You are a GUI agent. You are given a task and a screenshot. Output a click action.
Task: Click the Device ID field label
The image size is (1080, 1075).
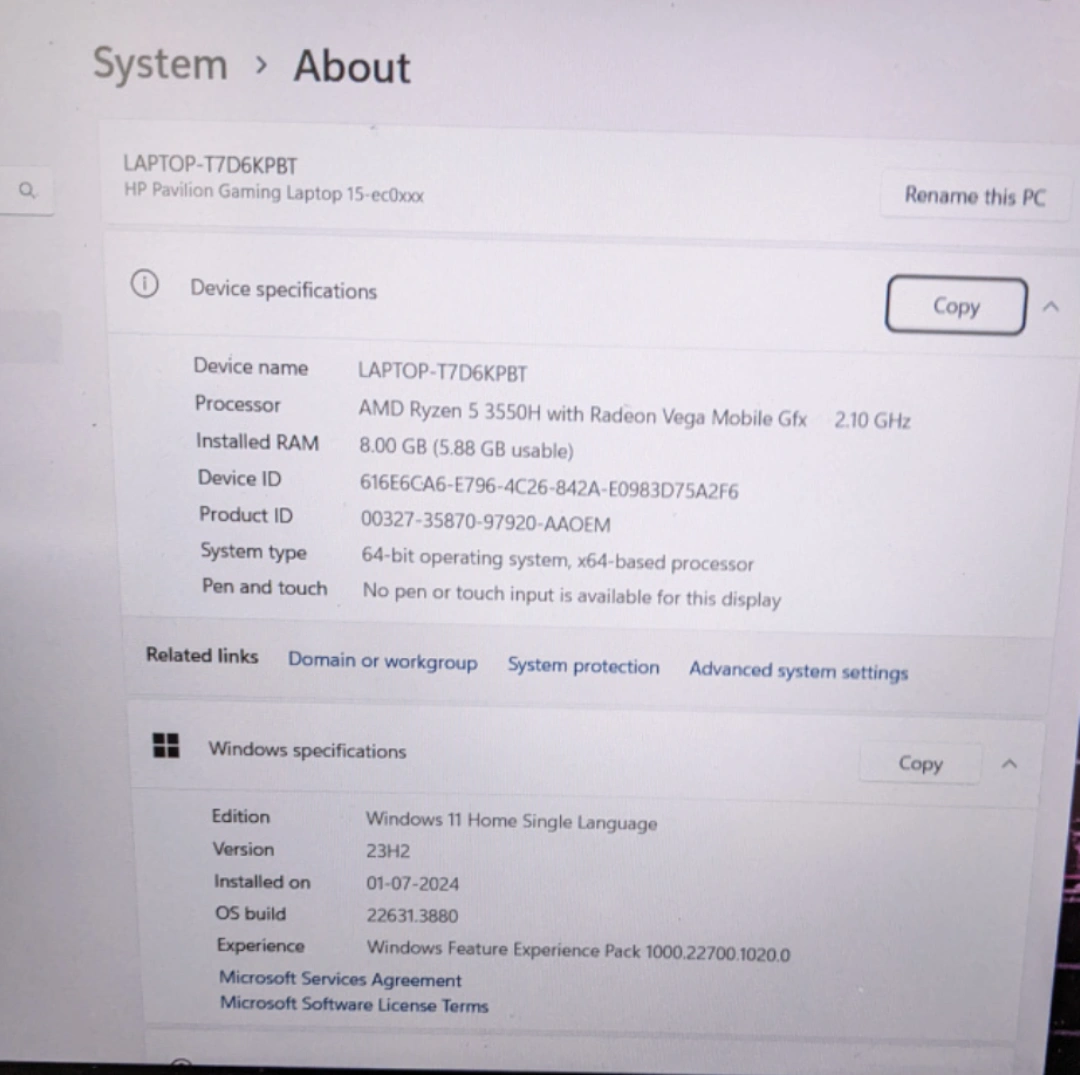[240, 478]
